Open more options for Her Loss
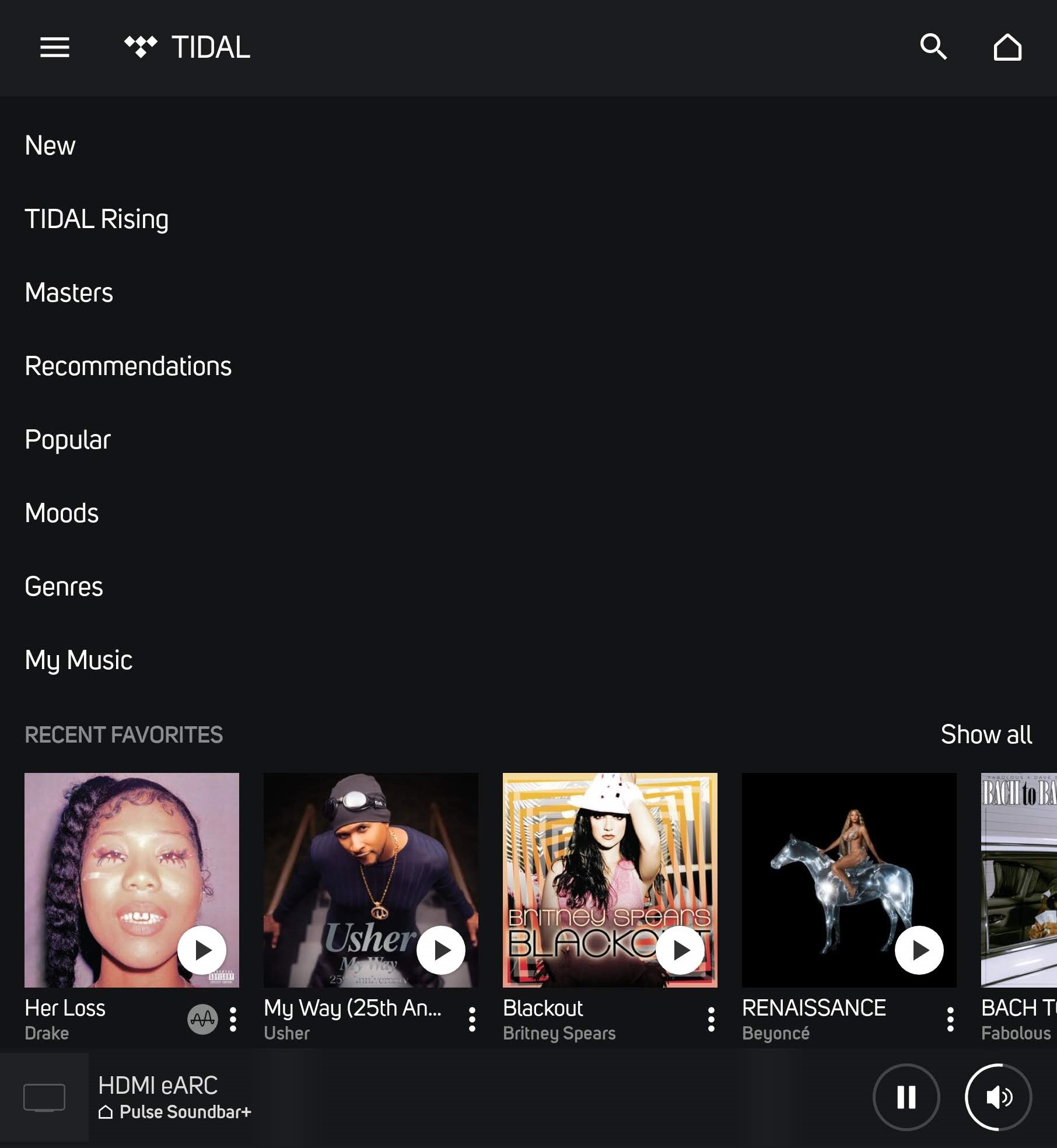 [233, 1019]
